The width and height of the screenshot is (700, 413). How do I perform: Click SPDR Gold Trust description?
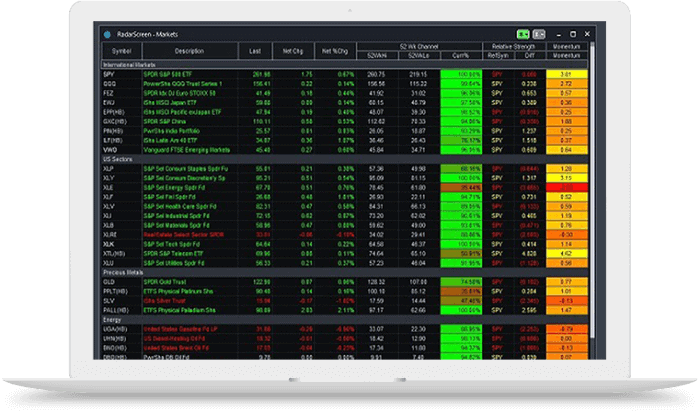[165, 282]
